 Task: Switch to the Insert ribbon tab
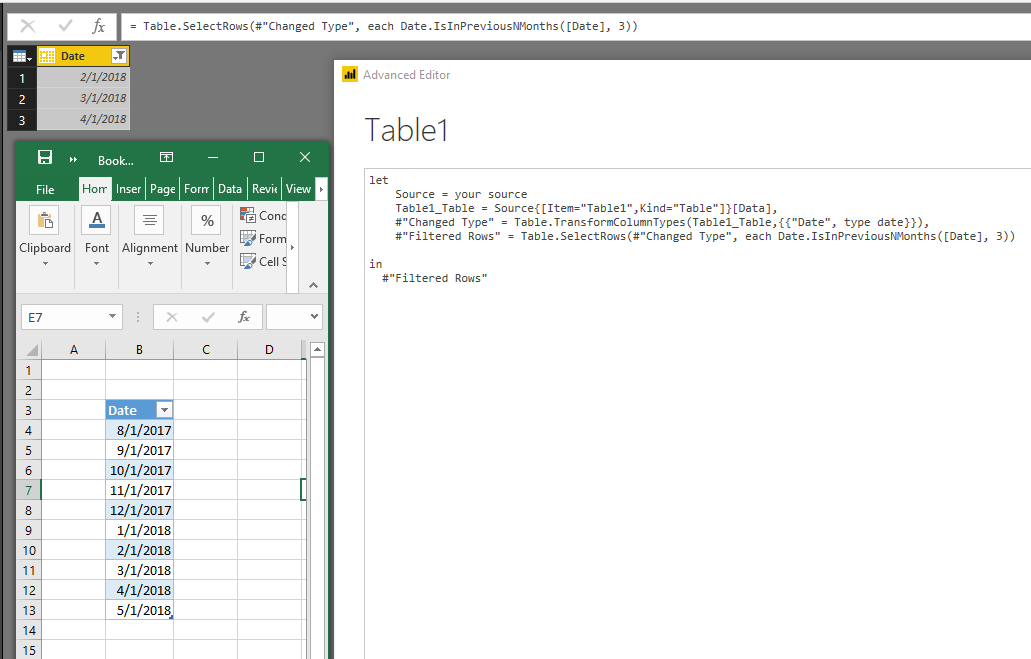click(128, 189)
